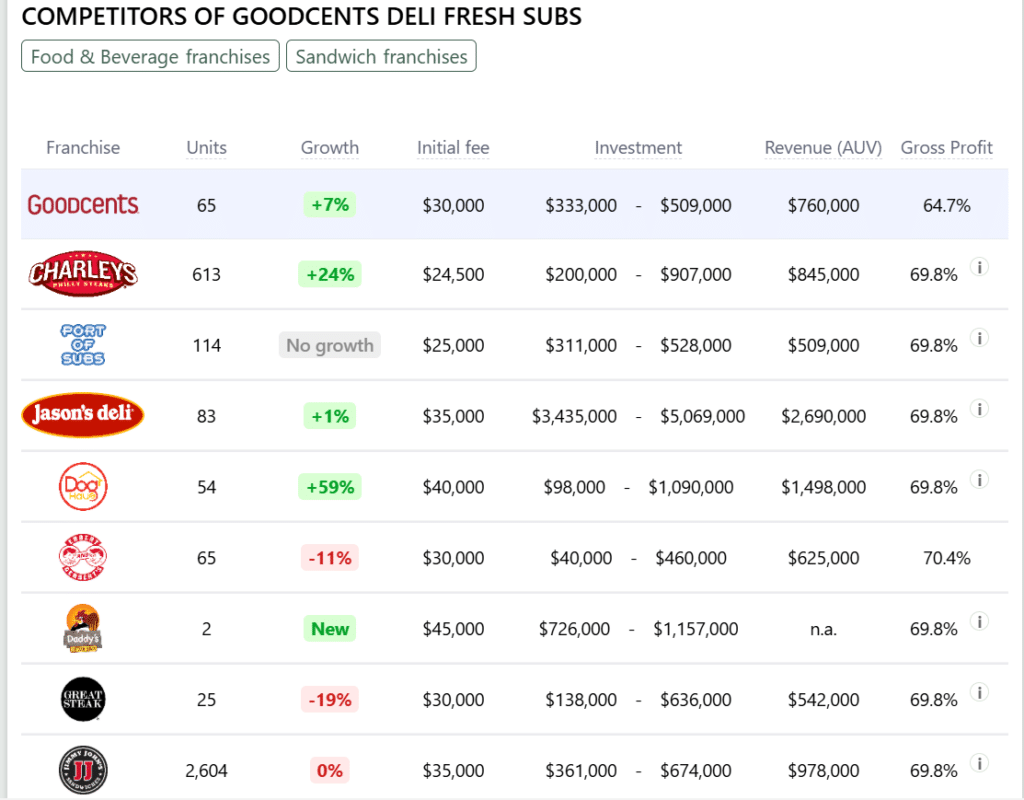
Task: Click info icon in Great Steak row
Action: [x=979, y=692]
